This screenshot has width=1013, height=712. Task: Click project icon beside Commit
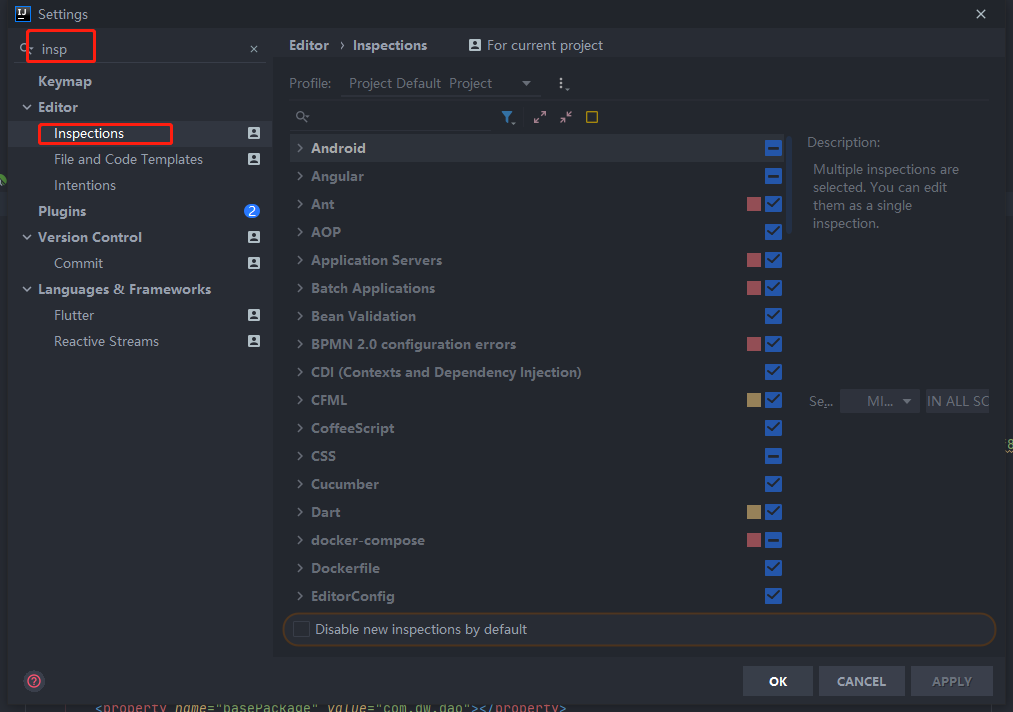click(x=254, y=263)
